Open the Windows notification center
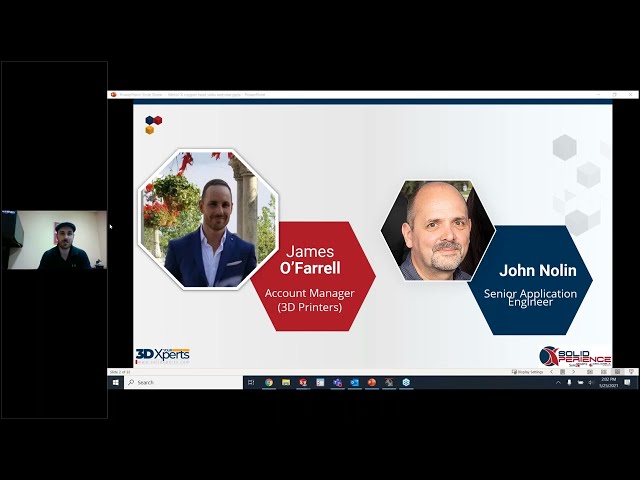 (627, 382)
